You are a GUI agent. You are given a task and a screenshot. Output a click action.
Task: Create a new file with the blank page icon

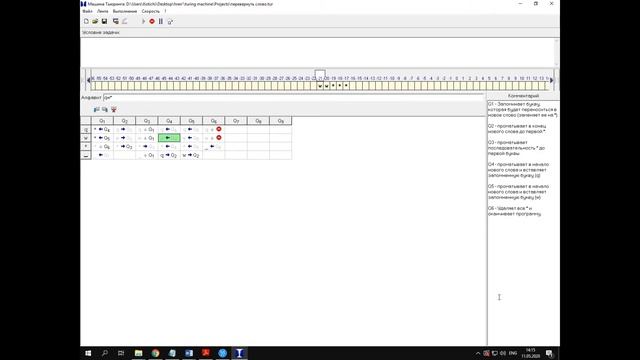pyautogui.click(x=86, y=21)
